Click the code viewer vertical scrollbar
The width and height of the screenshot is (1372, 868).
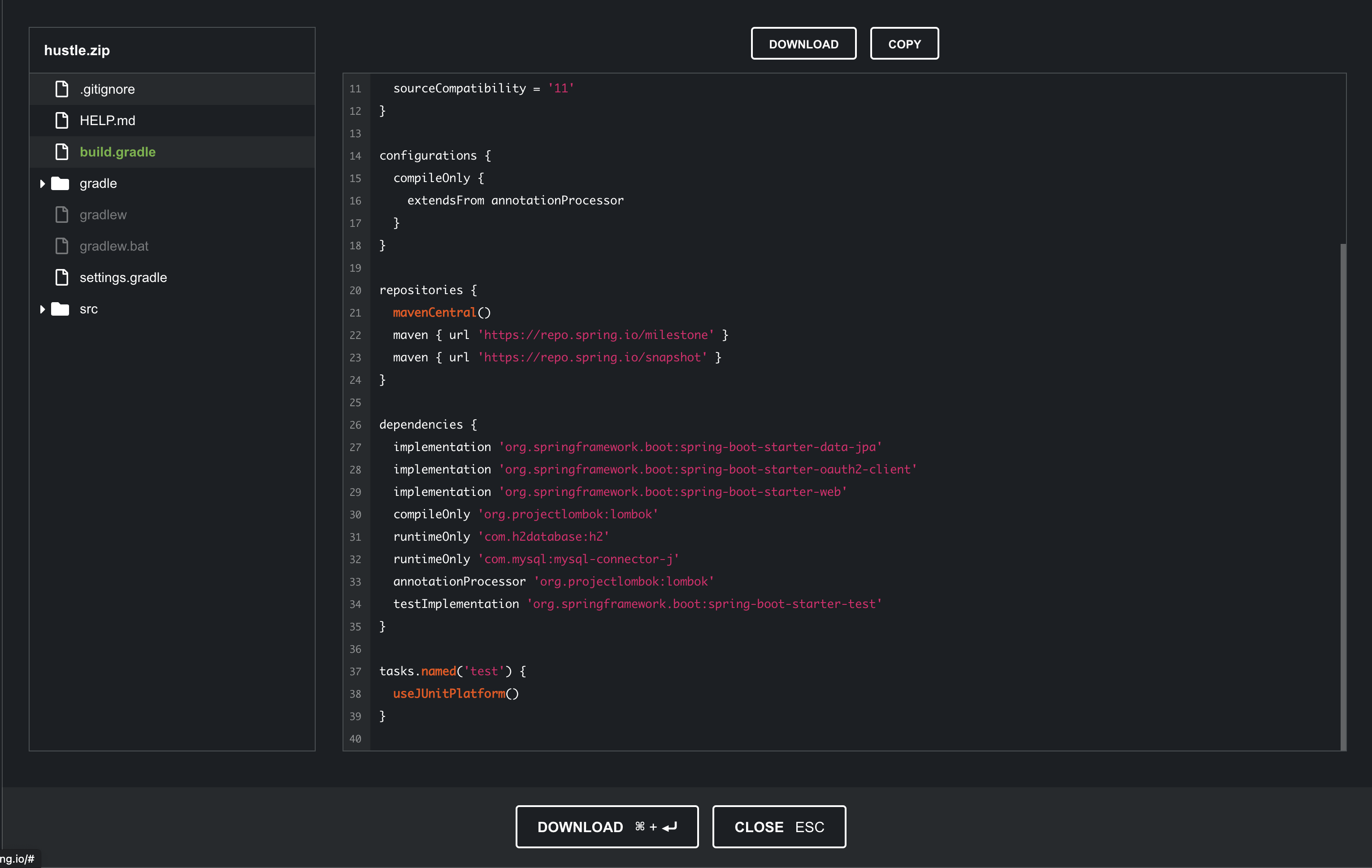point(1343,496)
